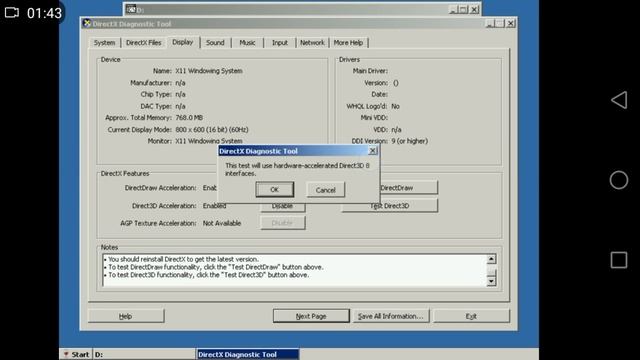
Task: Tap the Android back navigation icon
Action: [x=619, y=100]
